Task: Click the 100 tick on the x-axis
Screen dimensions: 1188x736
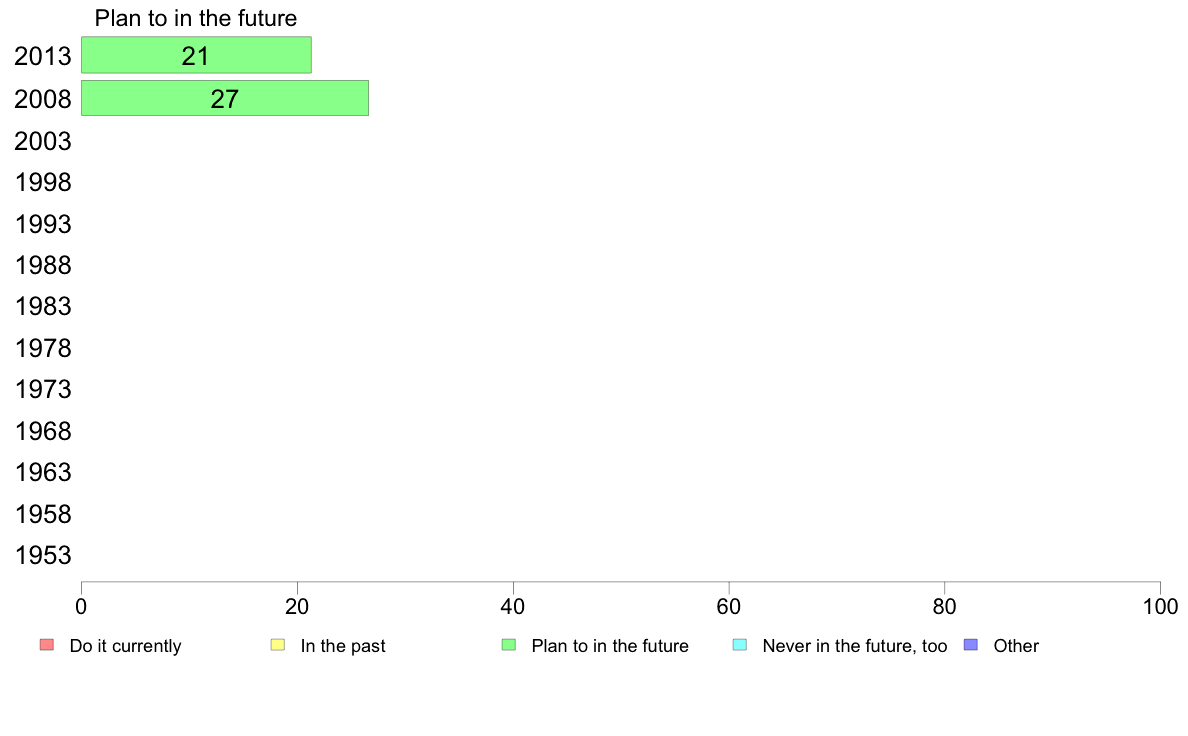Action: [1160, 606]
